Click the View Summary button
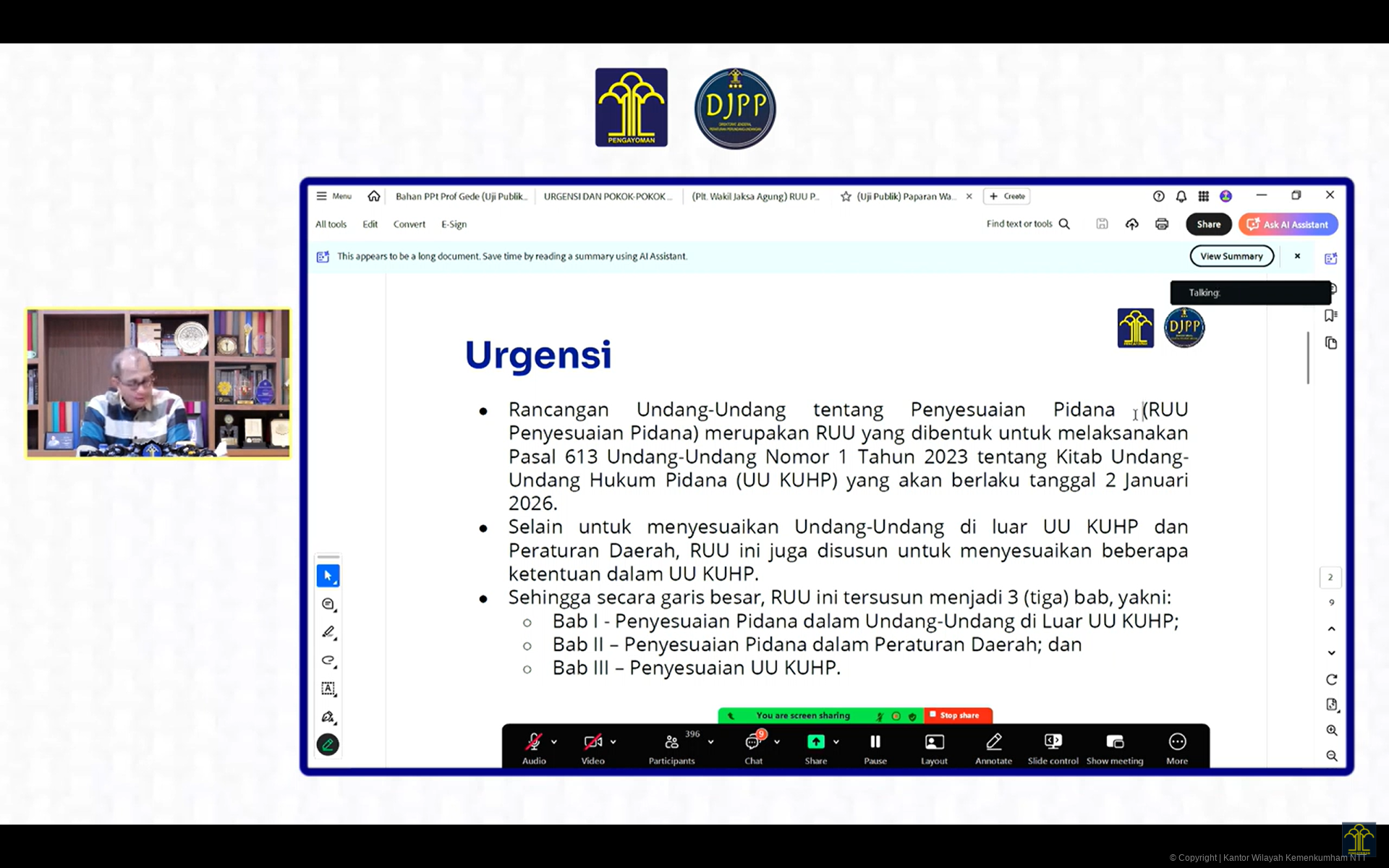Viewport: 1389px width, 868px height. coord(1231,256)
